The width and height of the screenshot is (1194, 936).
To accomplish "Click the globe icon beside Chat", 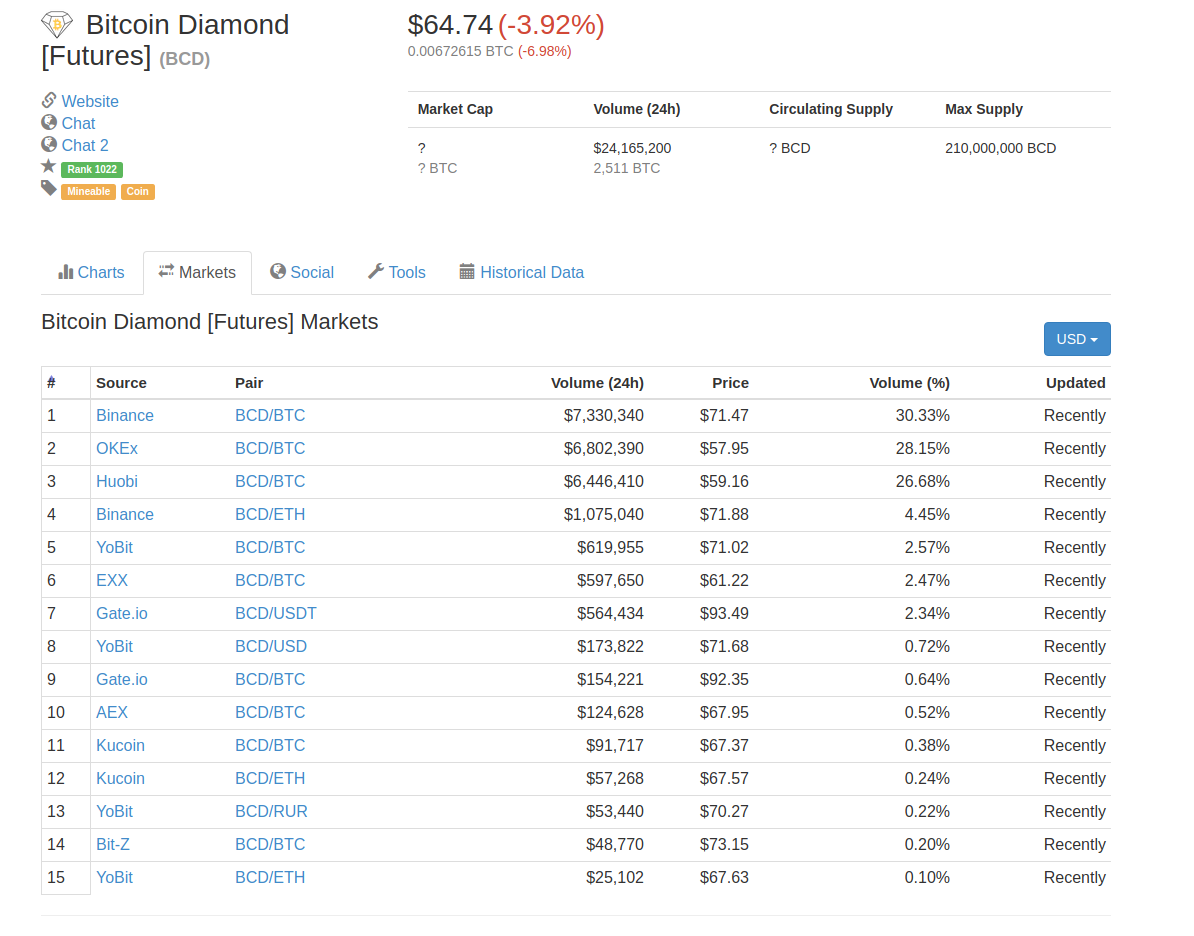I will pos(49,122).
